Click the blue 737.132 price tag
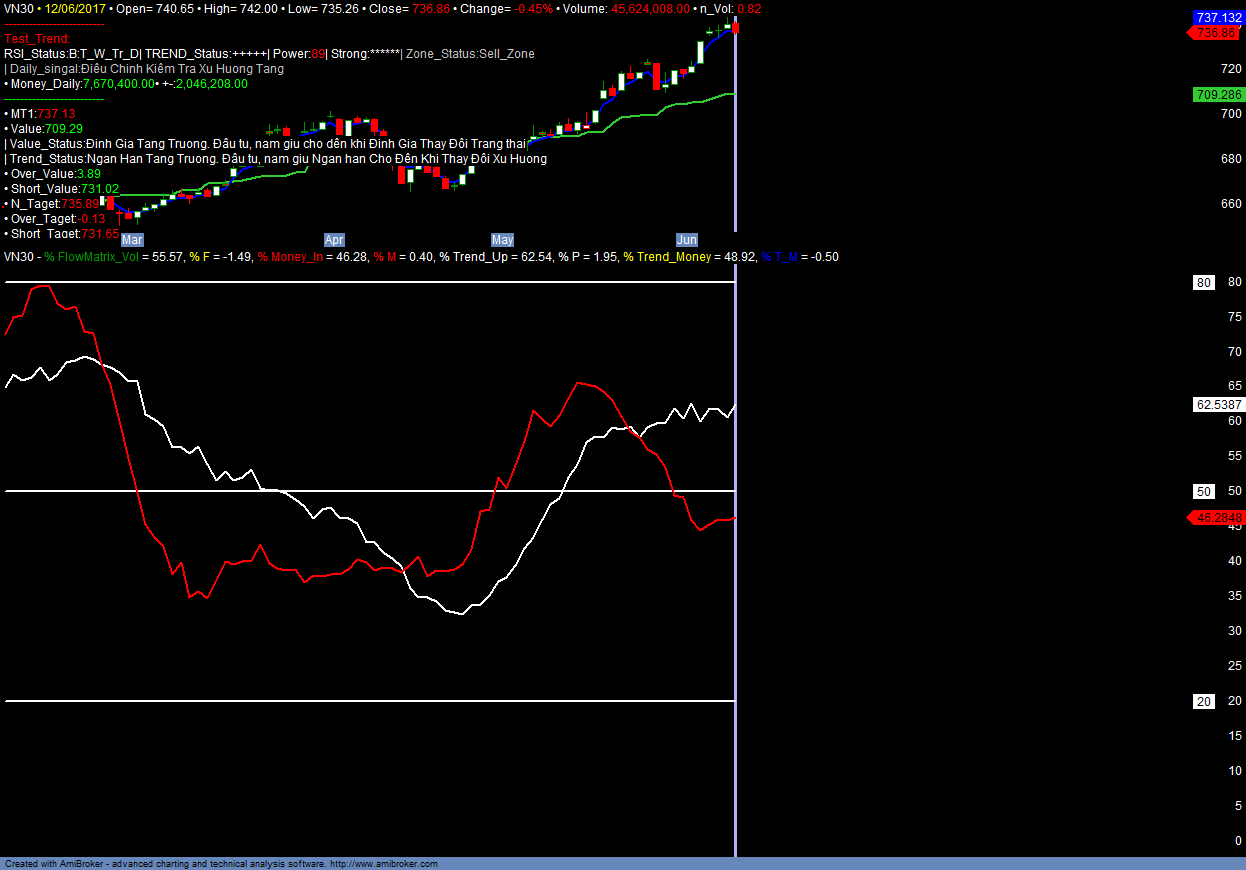The height and width of the screenshot is (870, 1246). coord(1218,18)
